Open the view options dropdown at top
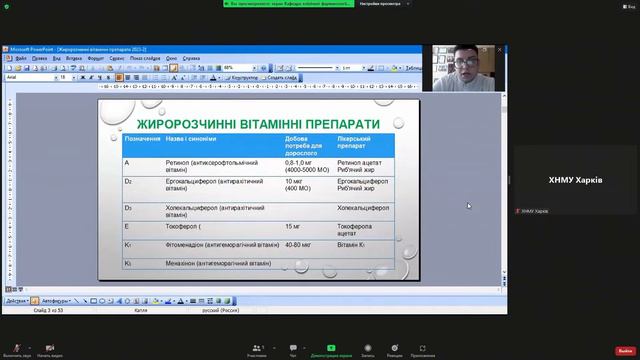The width and height of the screenshot is (640, 360). click(x=384, y=4)
